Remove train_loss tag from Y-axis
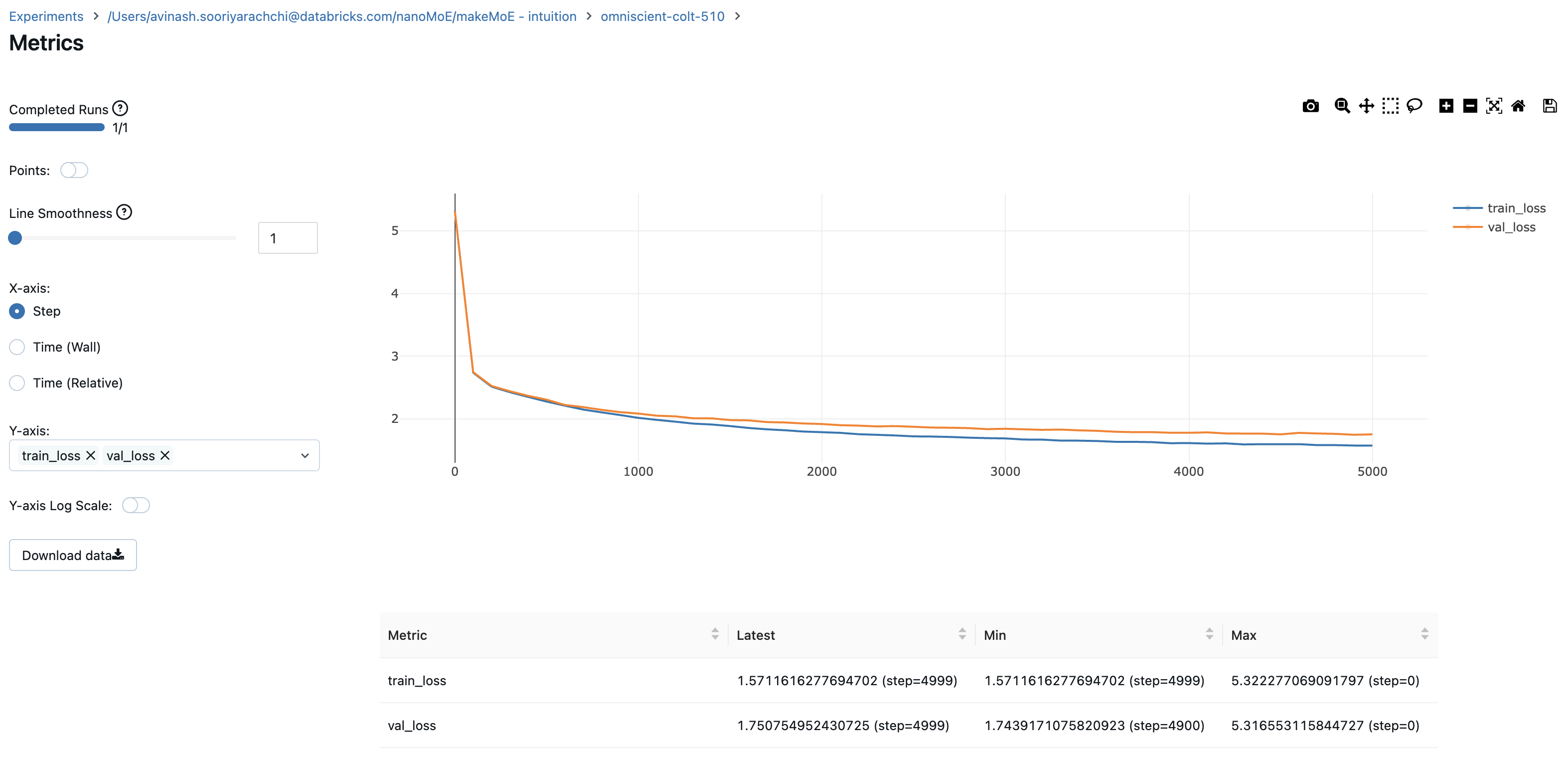 click(x=91, y=455)
